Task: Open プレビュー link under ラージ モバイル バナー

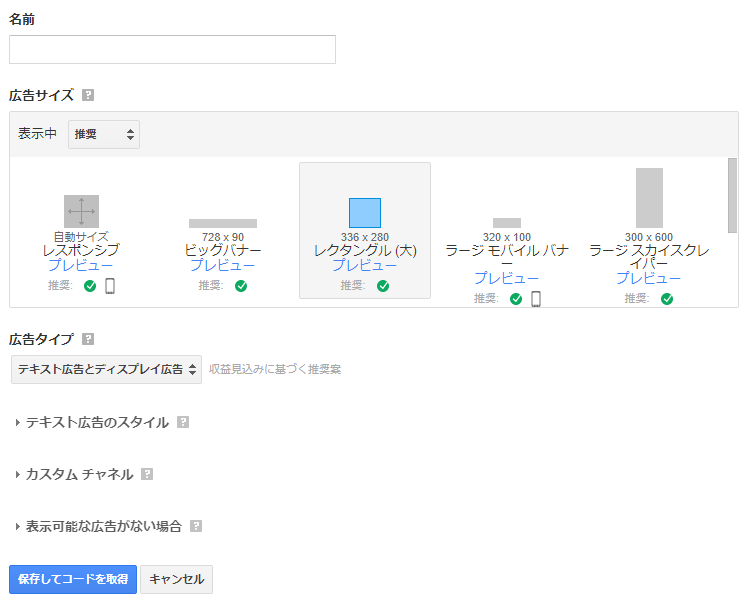Action: tap(507, 278)
